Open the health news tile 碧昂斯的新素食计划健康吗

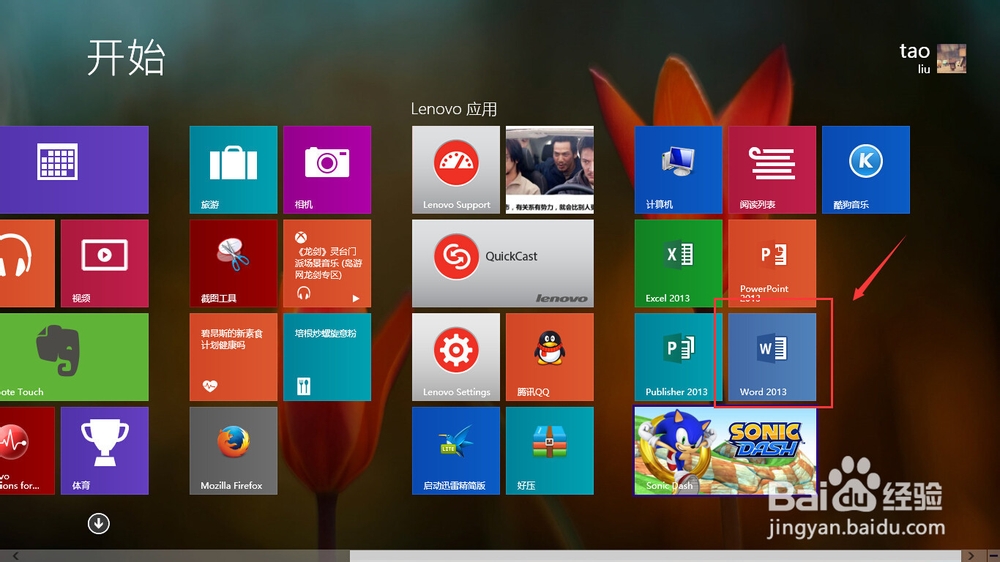pos(233,357)
